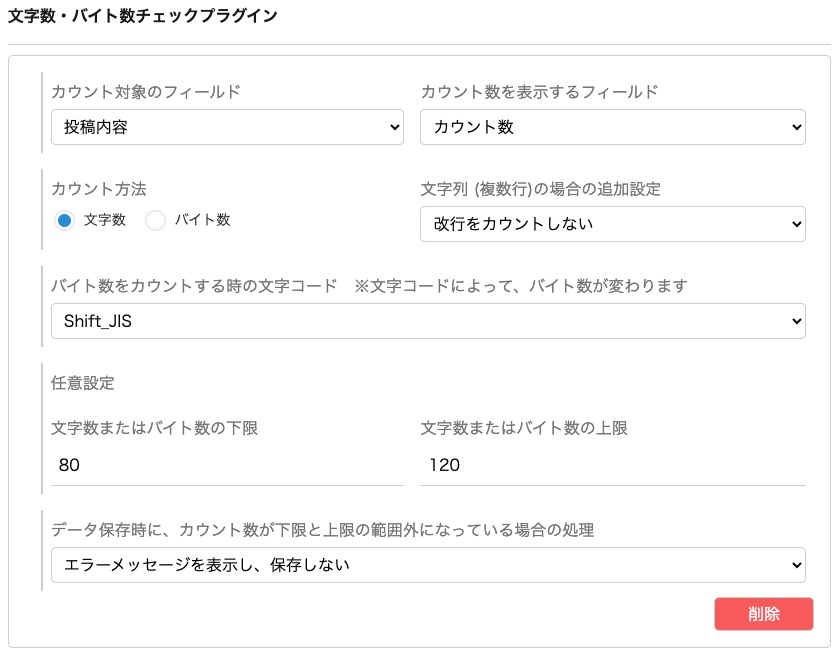Open the エラーメッセージを表示し、保存しない dropdown

pyautogui.click(x=428, y=565)
